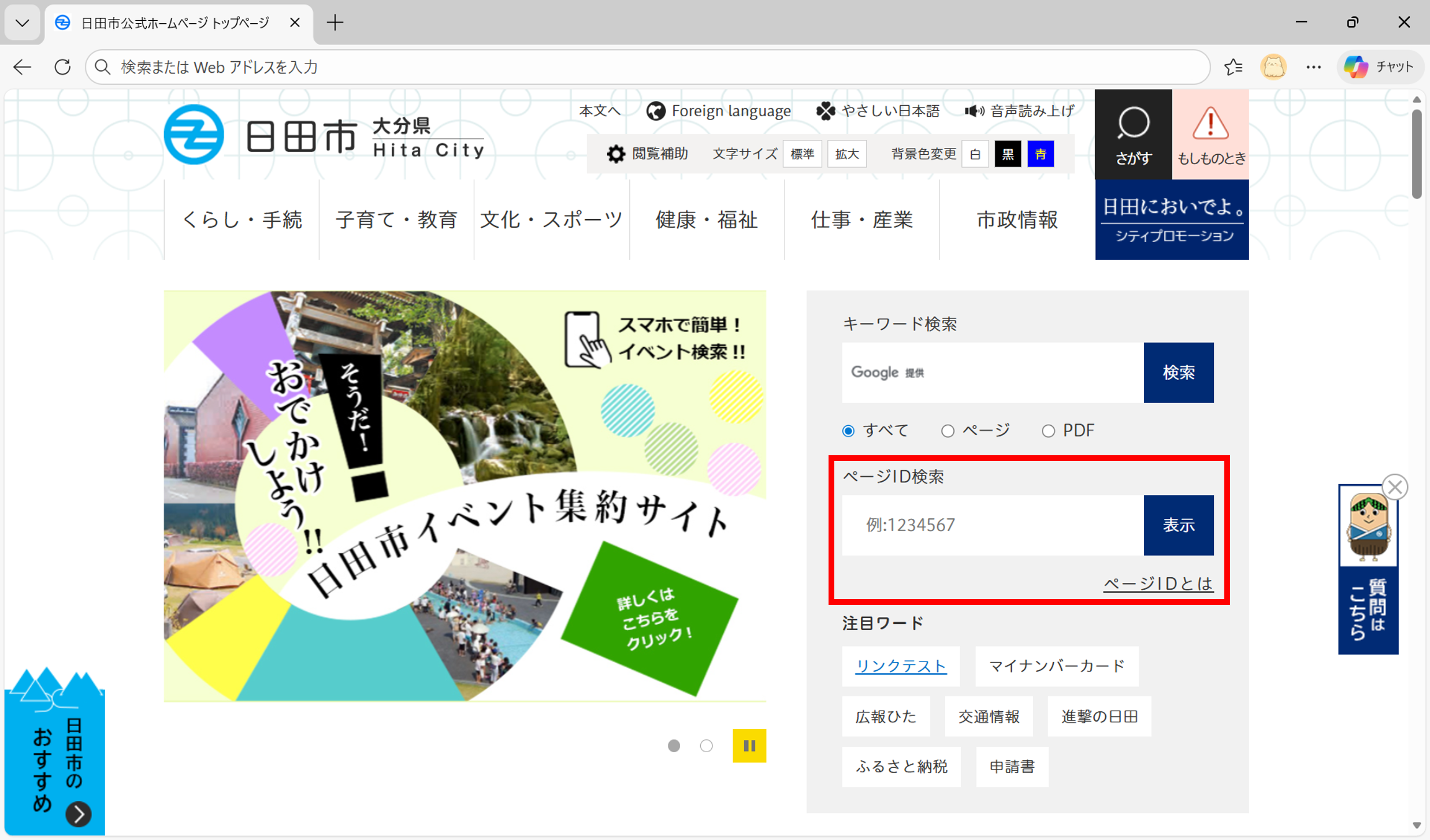Refresh the page with the reload icon
1430x840 pixels.
(x=63, y=66)
